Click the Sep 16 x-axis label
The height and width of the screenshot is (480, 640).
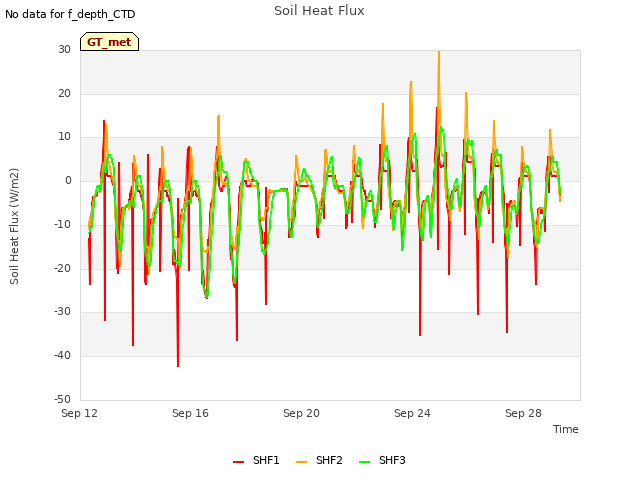tap(190, 413)
